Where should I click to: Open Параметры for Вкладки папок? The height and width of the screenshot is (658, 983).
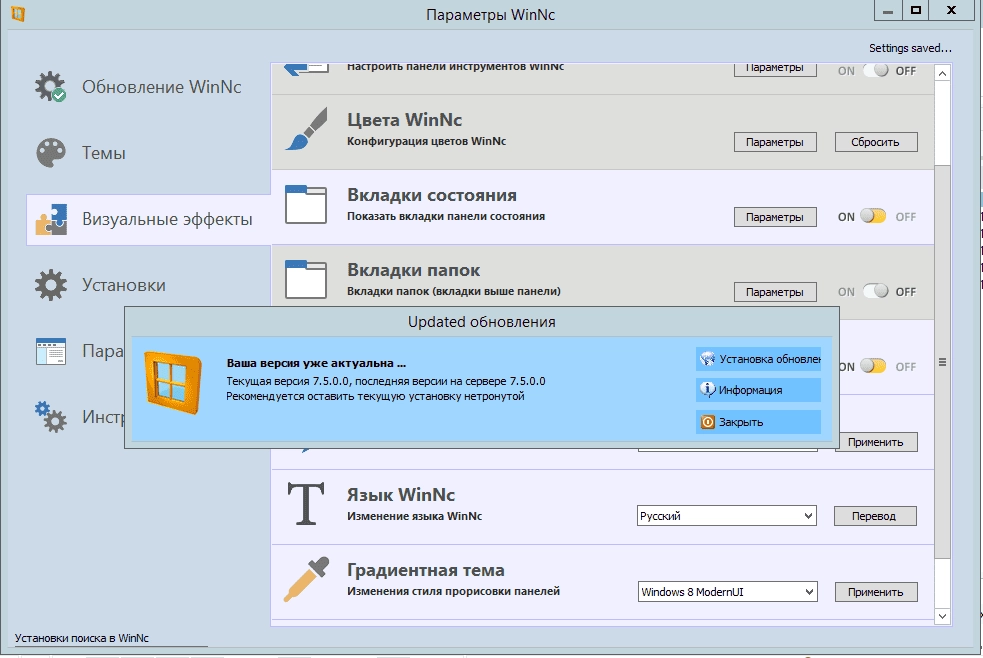click(775, 291)
